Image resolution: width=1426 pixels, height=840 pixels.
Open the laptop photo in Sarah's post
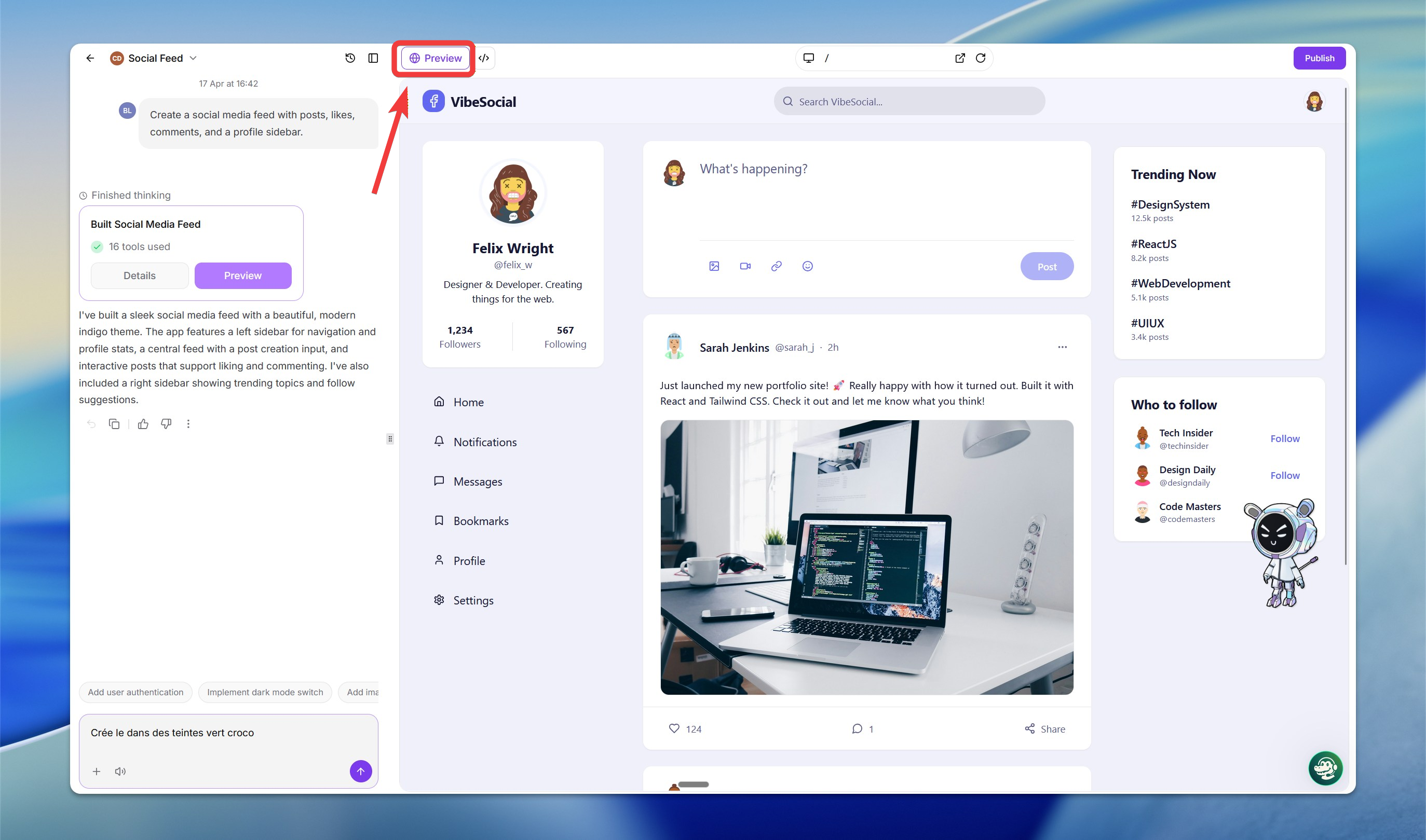pyautogui.click(x=866, y=557)
